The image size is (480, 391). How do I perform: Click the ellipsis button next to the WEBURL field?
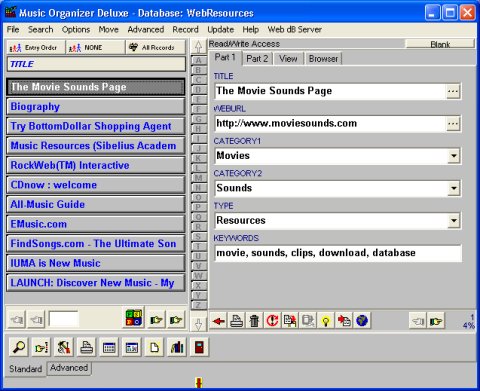[x=453, y=124]
